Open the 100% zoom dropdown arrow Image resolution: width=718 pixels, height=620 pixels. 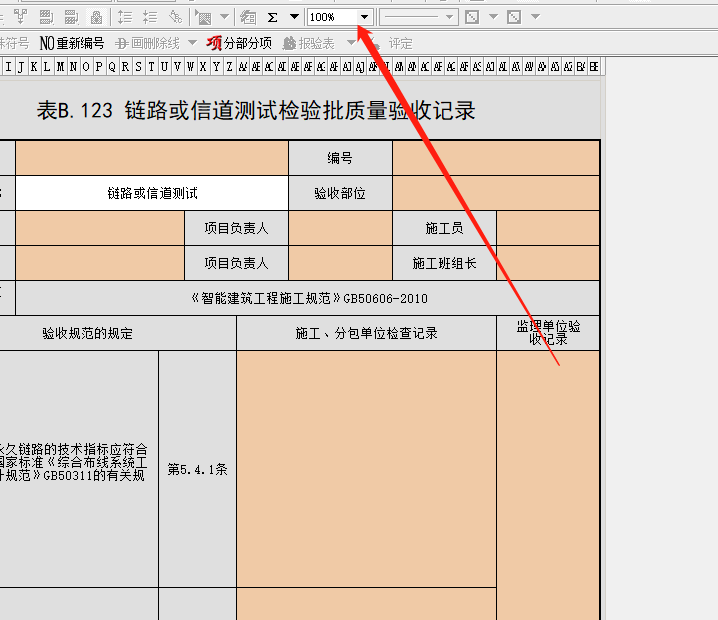pyautogui.click(x=364, y=17)
